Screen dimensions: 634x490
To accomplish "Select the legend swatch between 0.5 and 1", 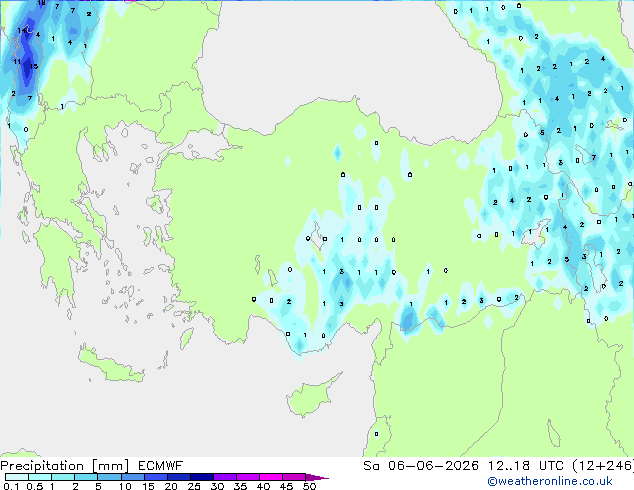I will click(x=40, y=477).
